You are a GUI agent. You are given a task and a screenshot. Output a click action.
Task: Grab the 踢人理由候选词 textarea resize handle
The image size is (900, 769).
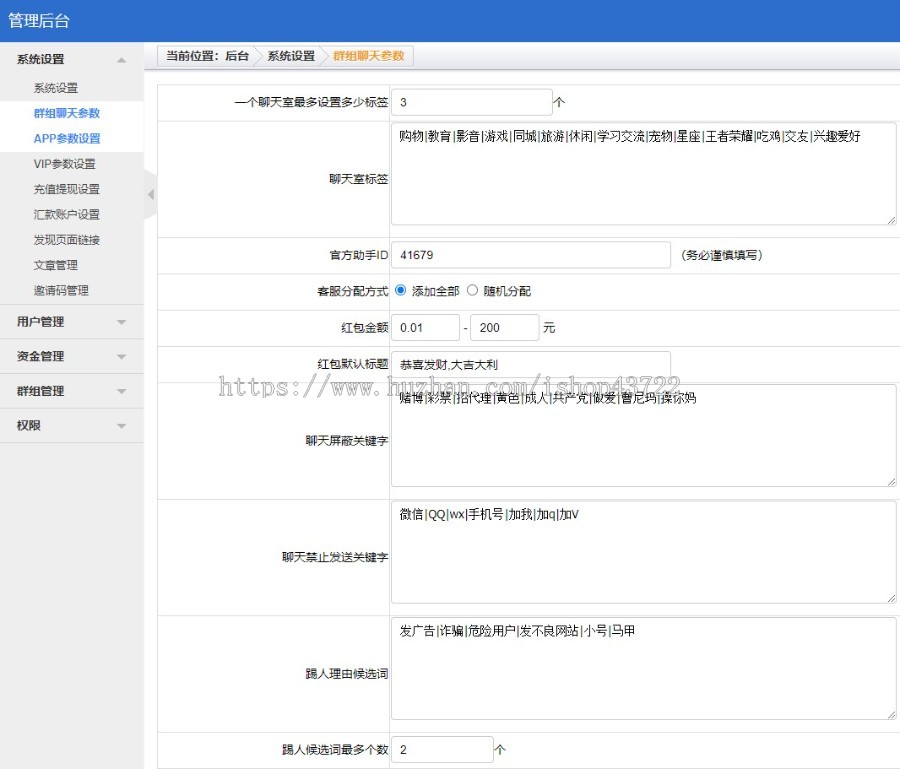891,716
